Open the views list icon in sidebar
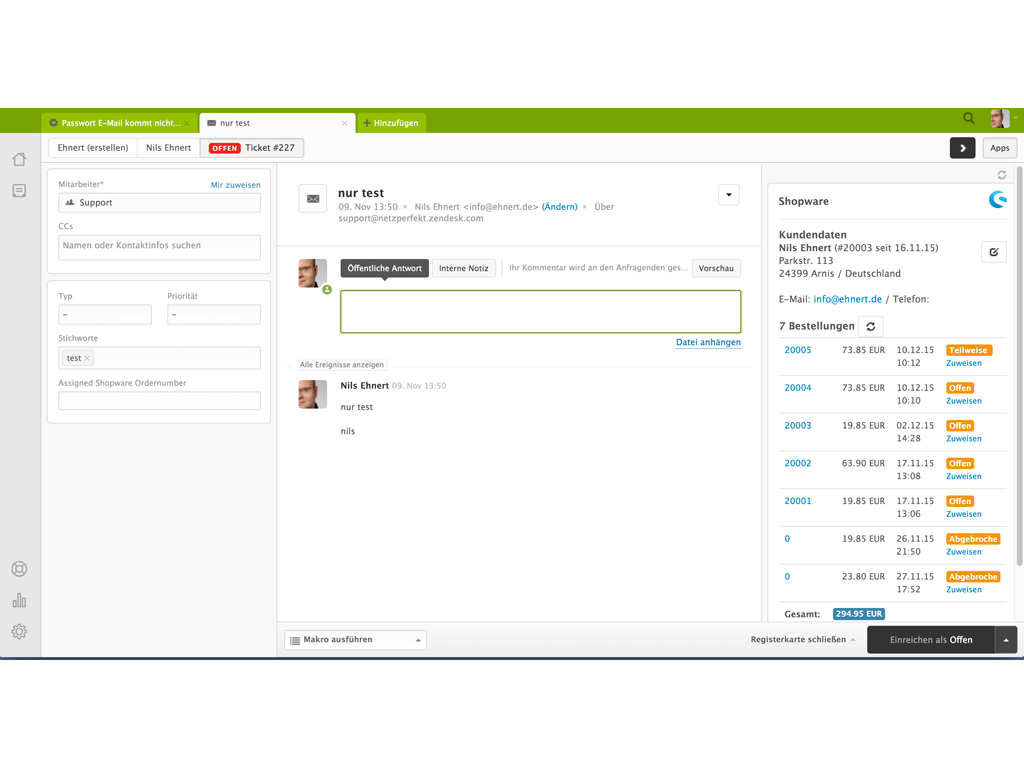This screenshot has height=768, width=1024. 19,190
